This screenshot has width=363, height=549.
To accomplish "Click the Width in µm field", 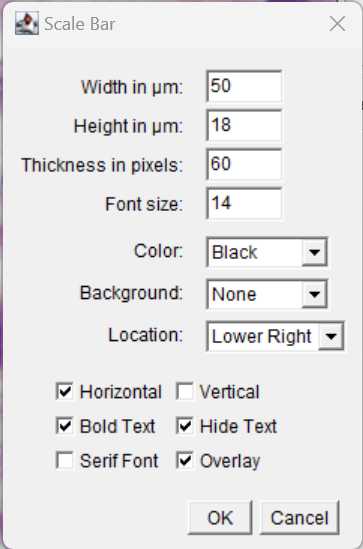I will coord(244,86).
